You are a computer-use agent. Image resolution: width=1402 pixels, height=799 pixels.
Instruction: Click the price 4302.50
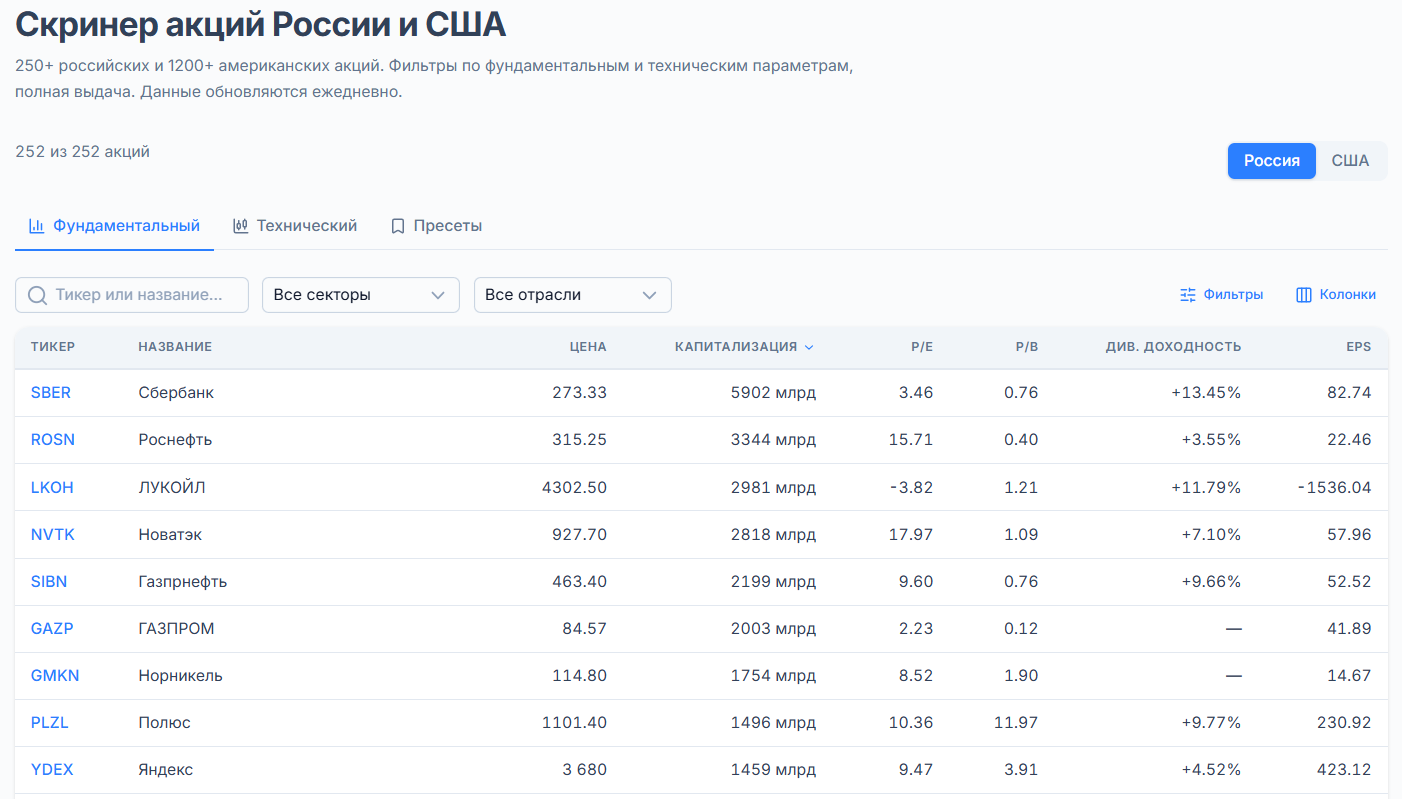click(573, 488)
